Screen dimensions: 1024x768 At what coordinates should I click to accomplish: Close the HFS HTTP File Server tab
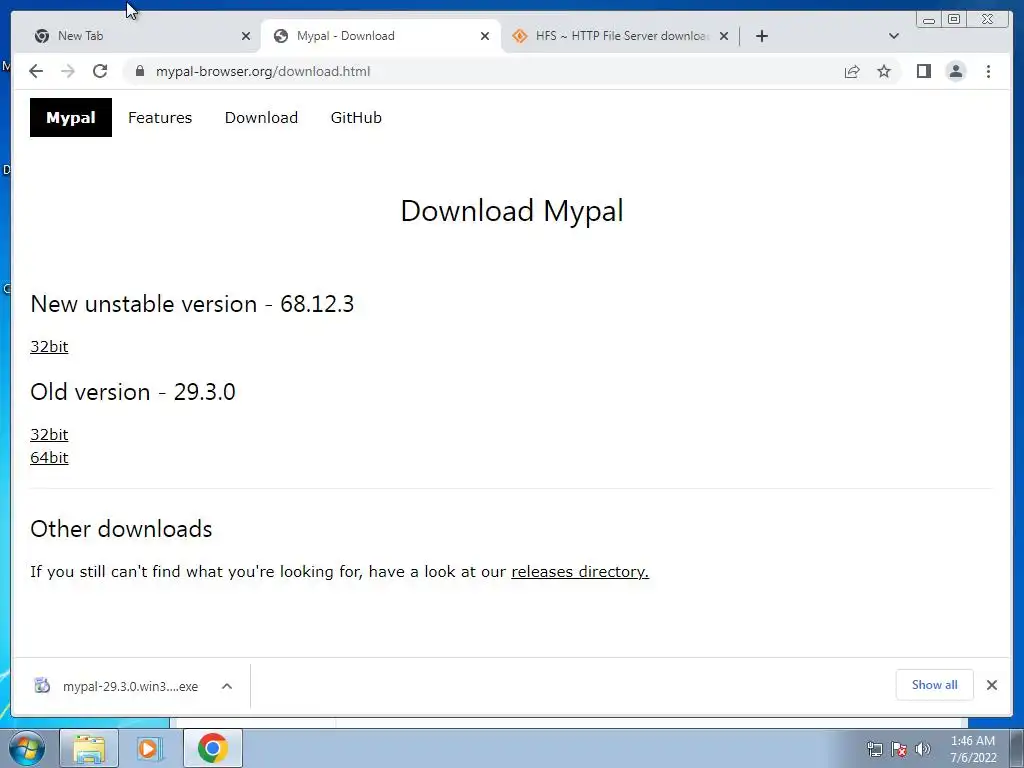click(724, 36)
